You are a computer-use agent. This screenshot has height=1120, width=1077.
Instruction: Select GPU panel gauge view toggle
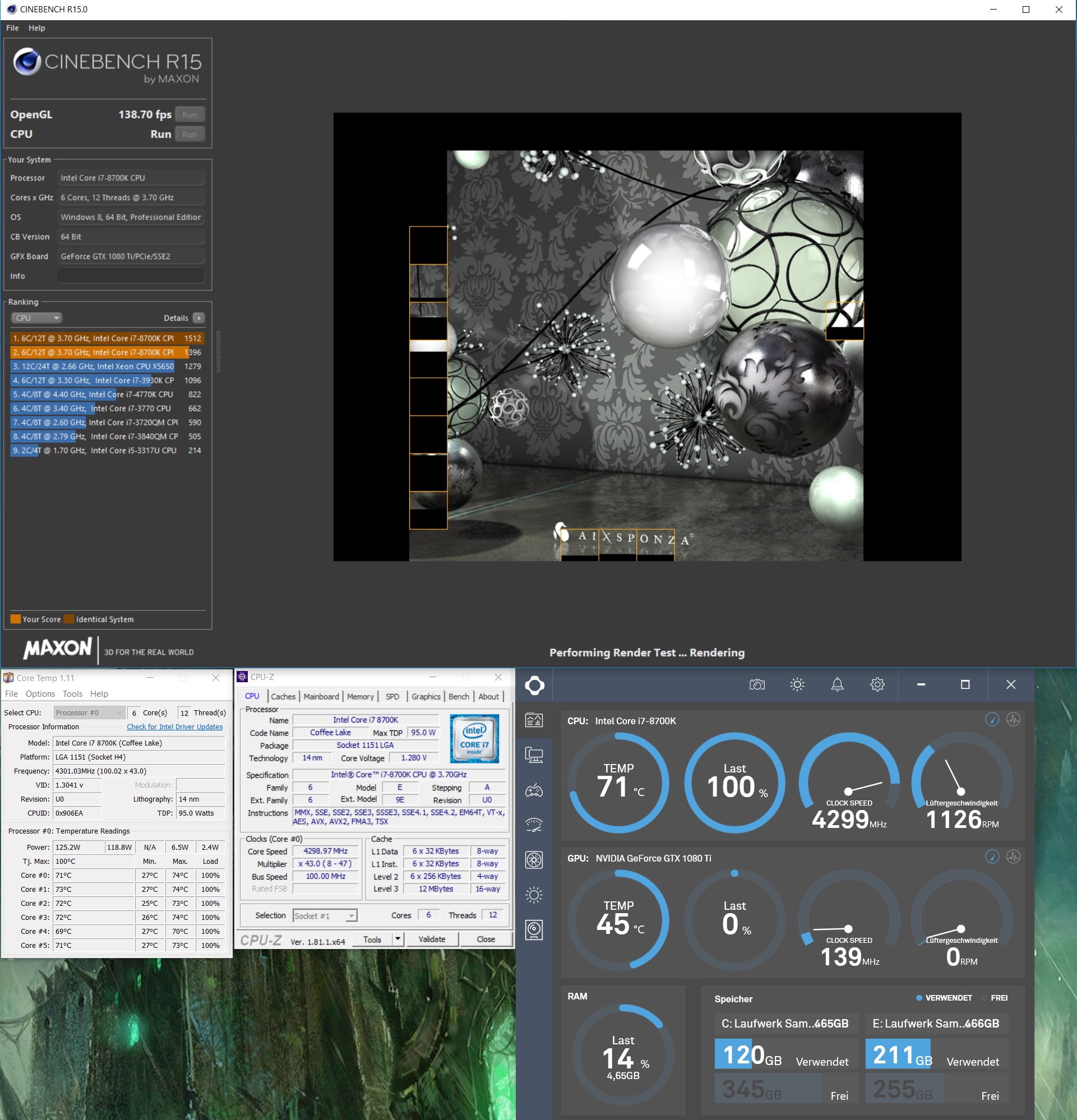(x=992, y=857)
